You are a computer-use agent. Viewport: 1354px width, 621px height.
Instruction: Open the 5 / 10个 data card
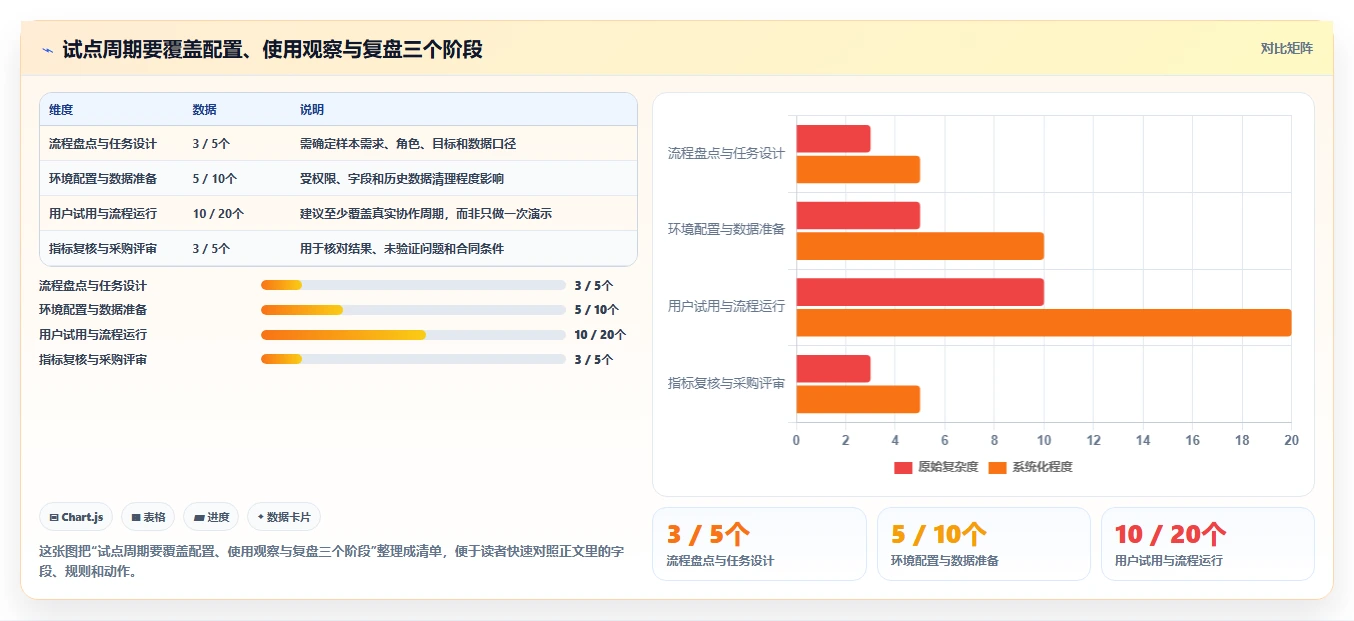pos(984,544)
